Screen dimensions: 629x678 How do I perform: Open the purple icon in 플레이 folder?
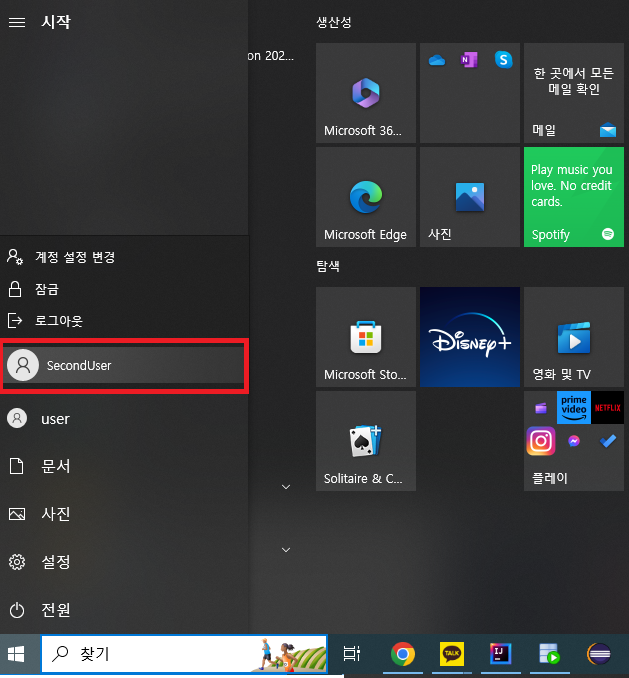540,408
